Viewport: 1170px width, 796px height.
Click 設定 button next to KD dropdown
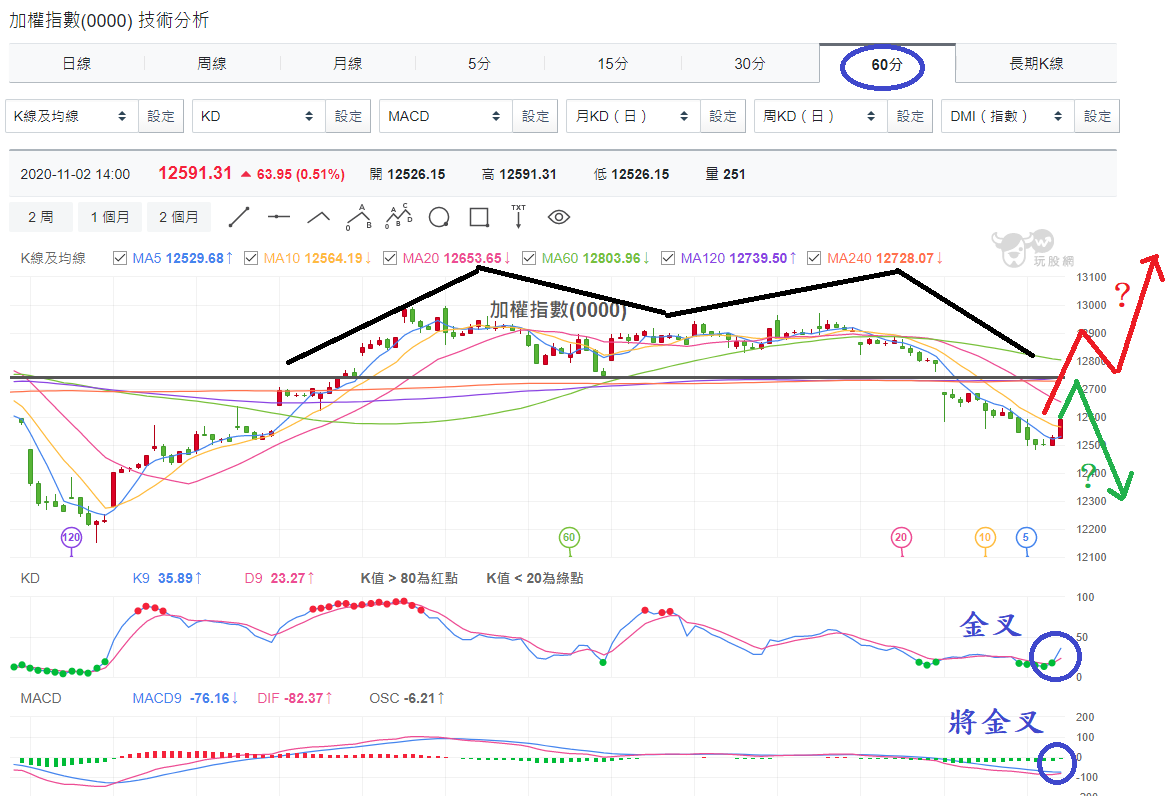tap(348, 116)
